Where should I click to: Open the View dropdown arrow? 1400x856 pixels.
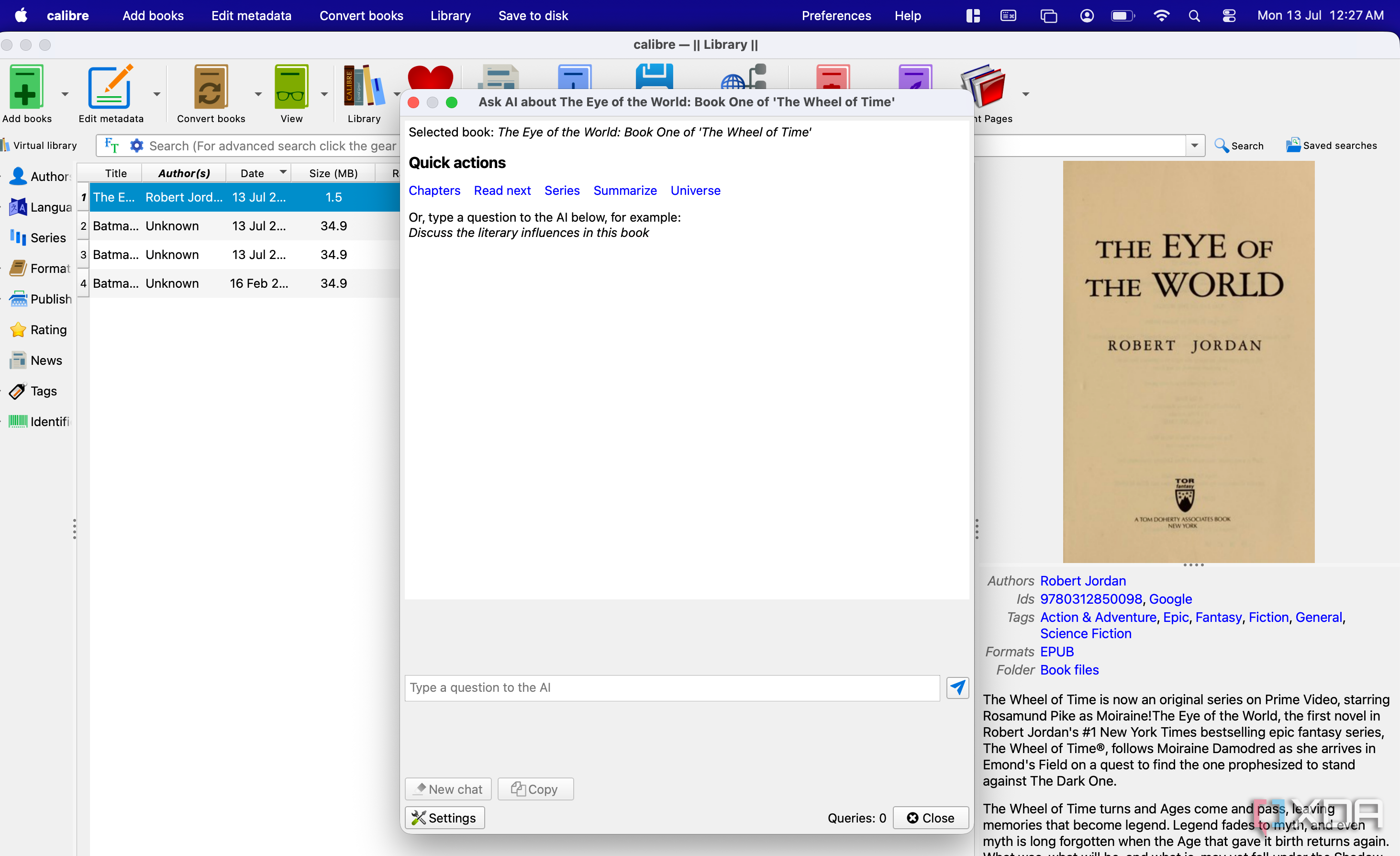click(x=324, y=94)
